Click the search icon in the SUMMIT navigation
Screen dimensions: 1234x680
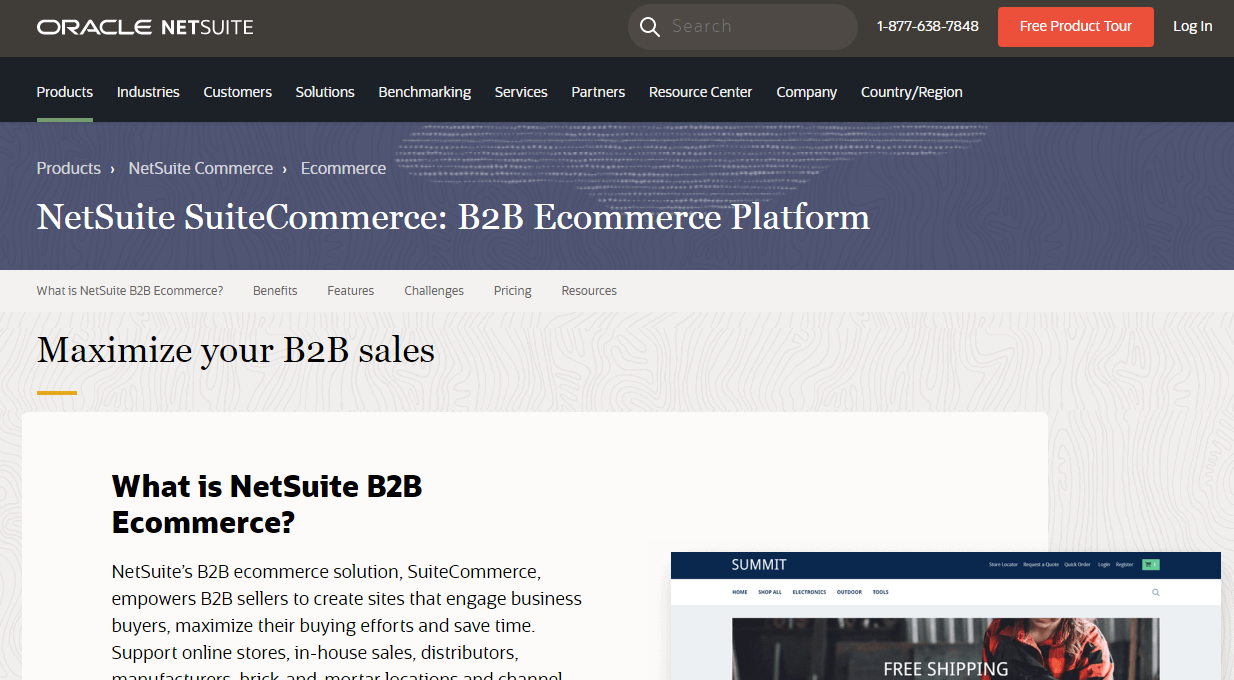(x=1156, y=592)
